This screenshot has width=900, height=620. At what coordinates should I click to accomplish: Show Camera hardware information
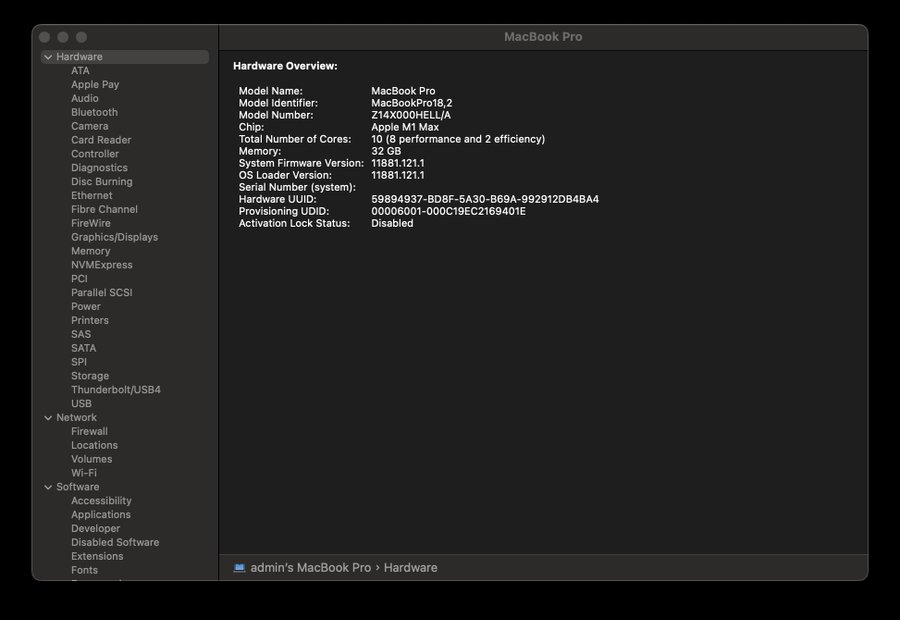90,126
